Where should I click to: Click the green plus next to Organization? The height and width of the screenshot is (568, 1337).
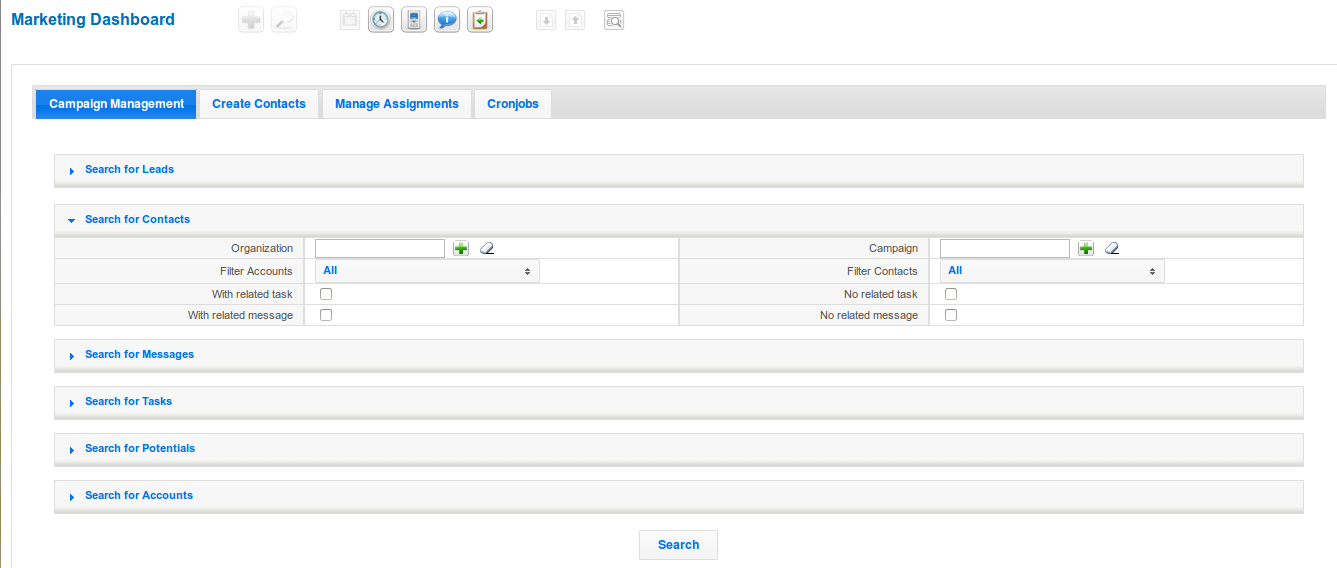click(x=461, y=248)
